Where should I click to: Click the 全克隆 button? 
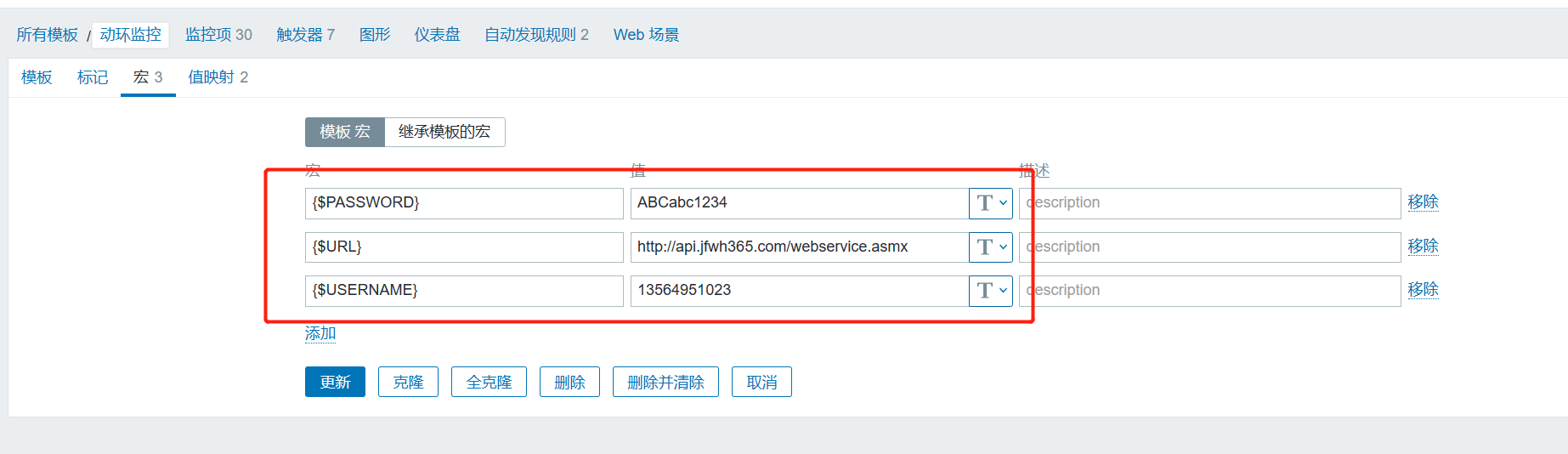(489, 382)
